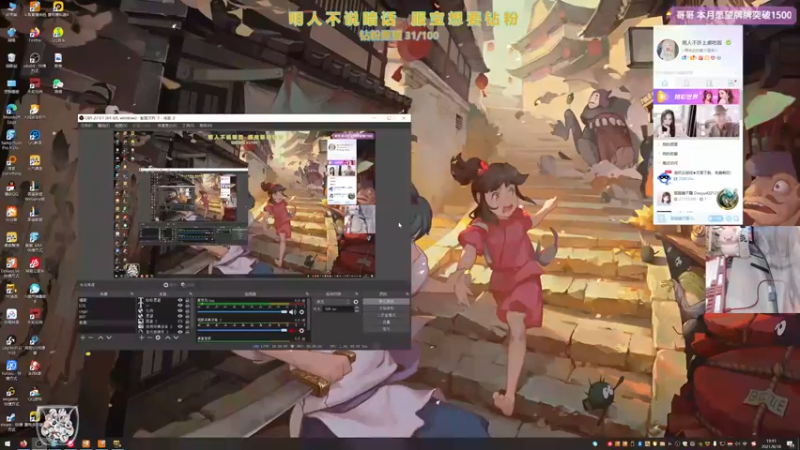The image size is (800, 450).
Task: Adjust microphone volume slider in mixer
Action: pos(242,312)
